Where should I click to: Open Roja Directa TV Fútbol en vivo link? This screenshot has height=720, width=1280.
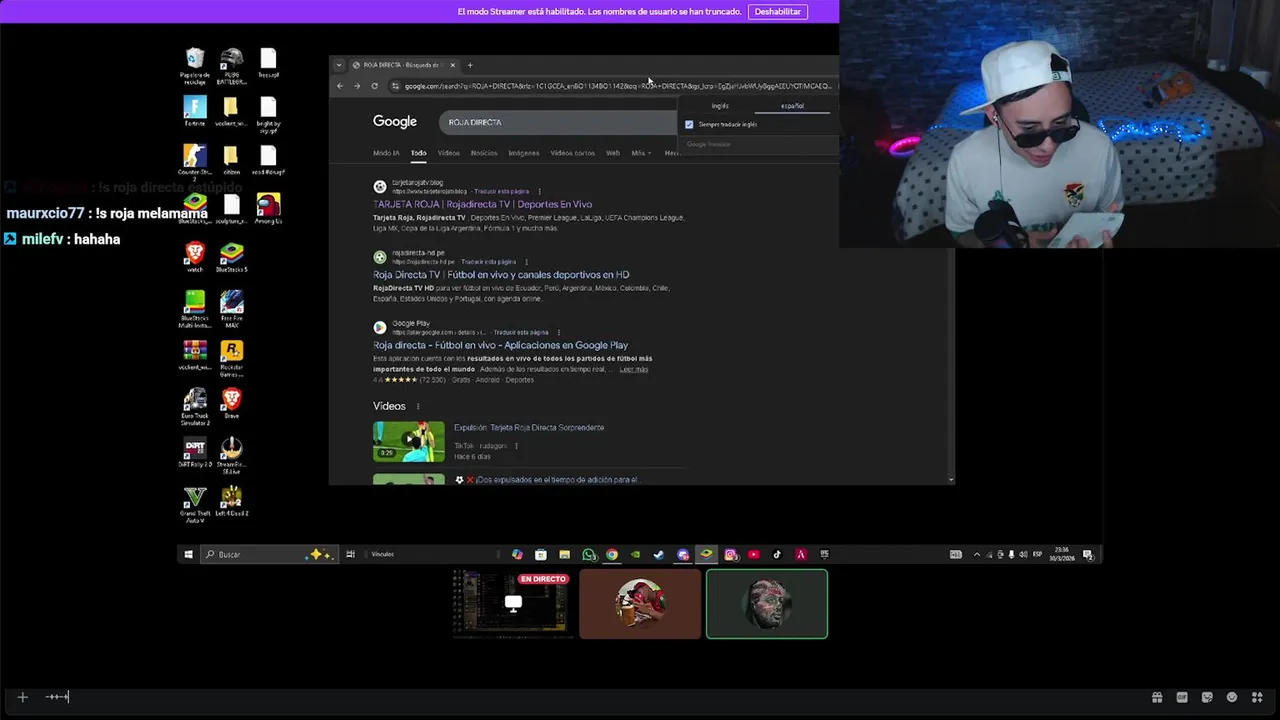click(501, 274)
